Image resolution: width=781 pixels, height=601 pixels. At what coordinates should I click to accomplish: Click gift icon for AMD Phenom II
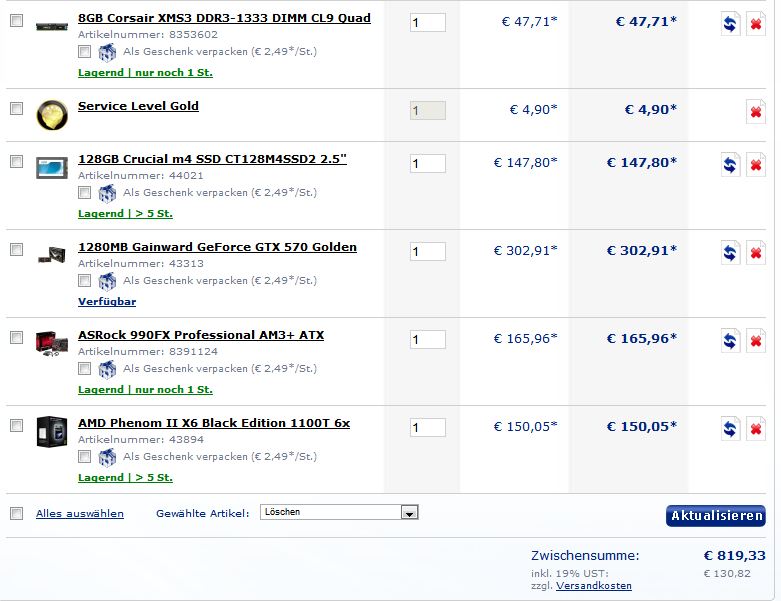107,457
